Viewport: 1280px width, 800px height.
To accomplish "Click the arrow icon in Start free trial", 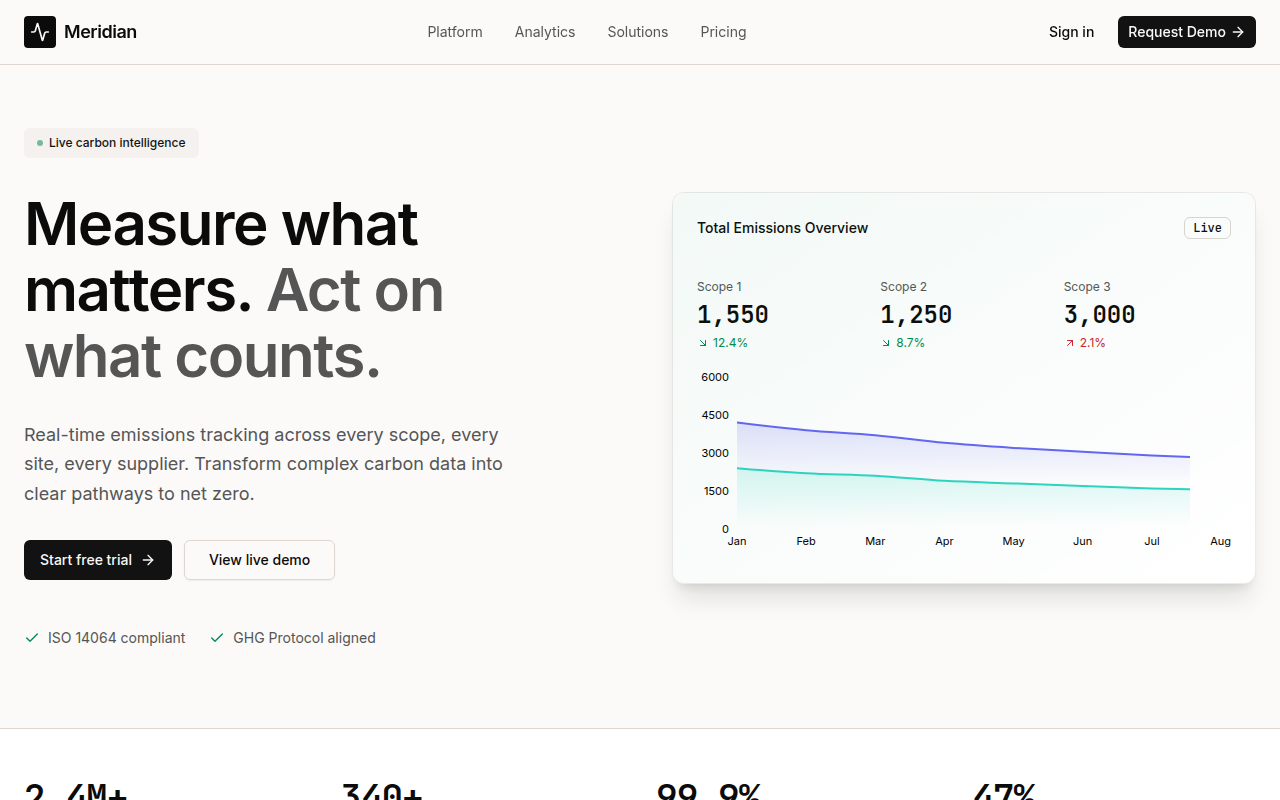I will 147,560.
